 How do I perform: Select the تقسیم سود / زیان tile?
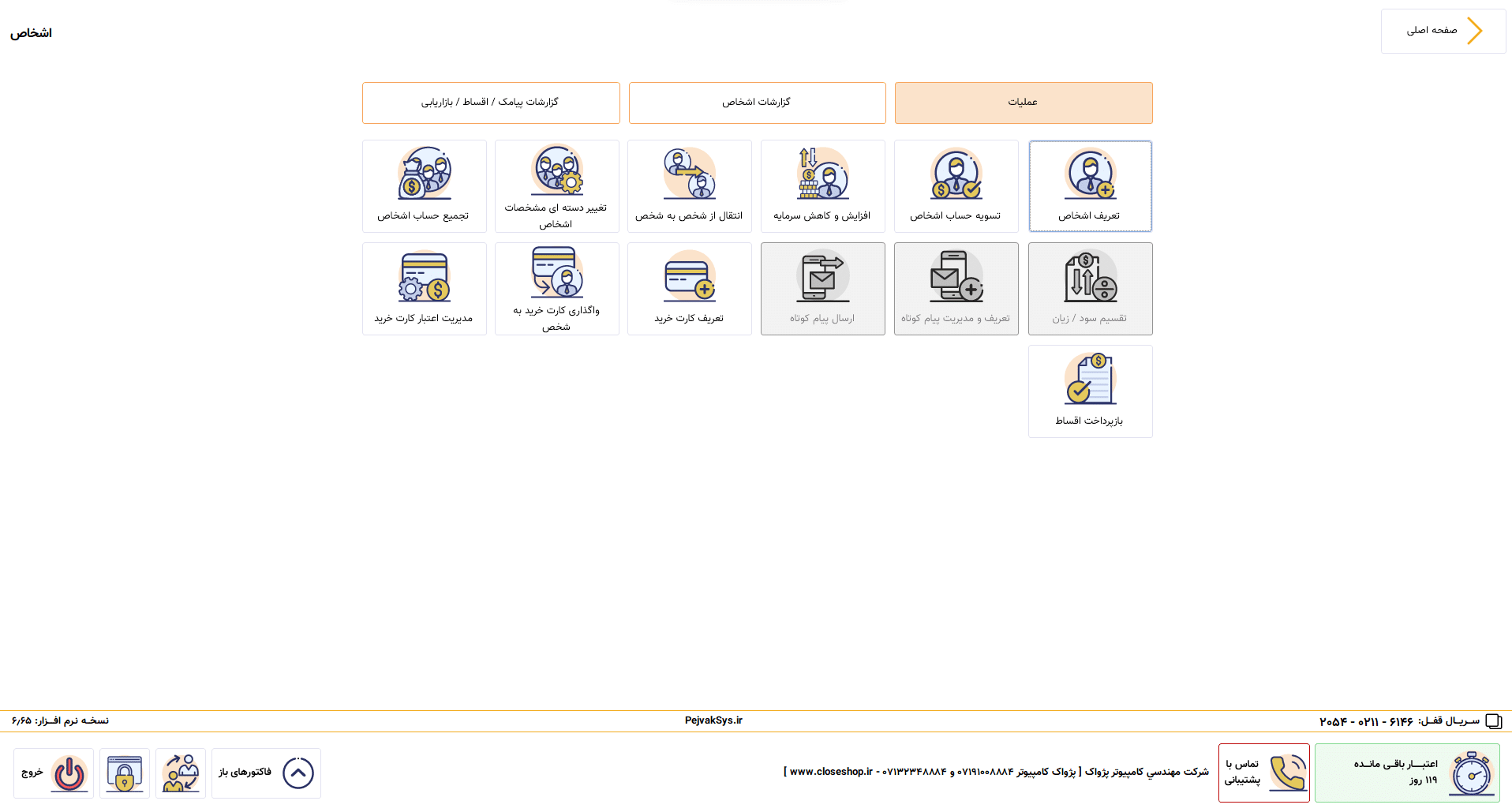[x=1090, y=289]
